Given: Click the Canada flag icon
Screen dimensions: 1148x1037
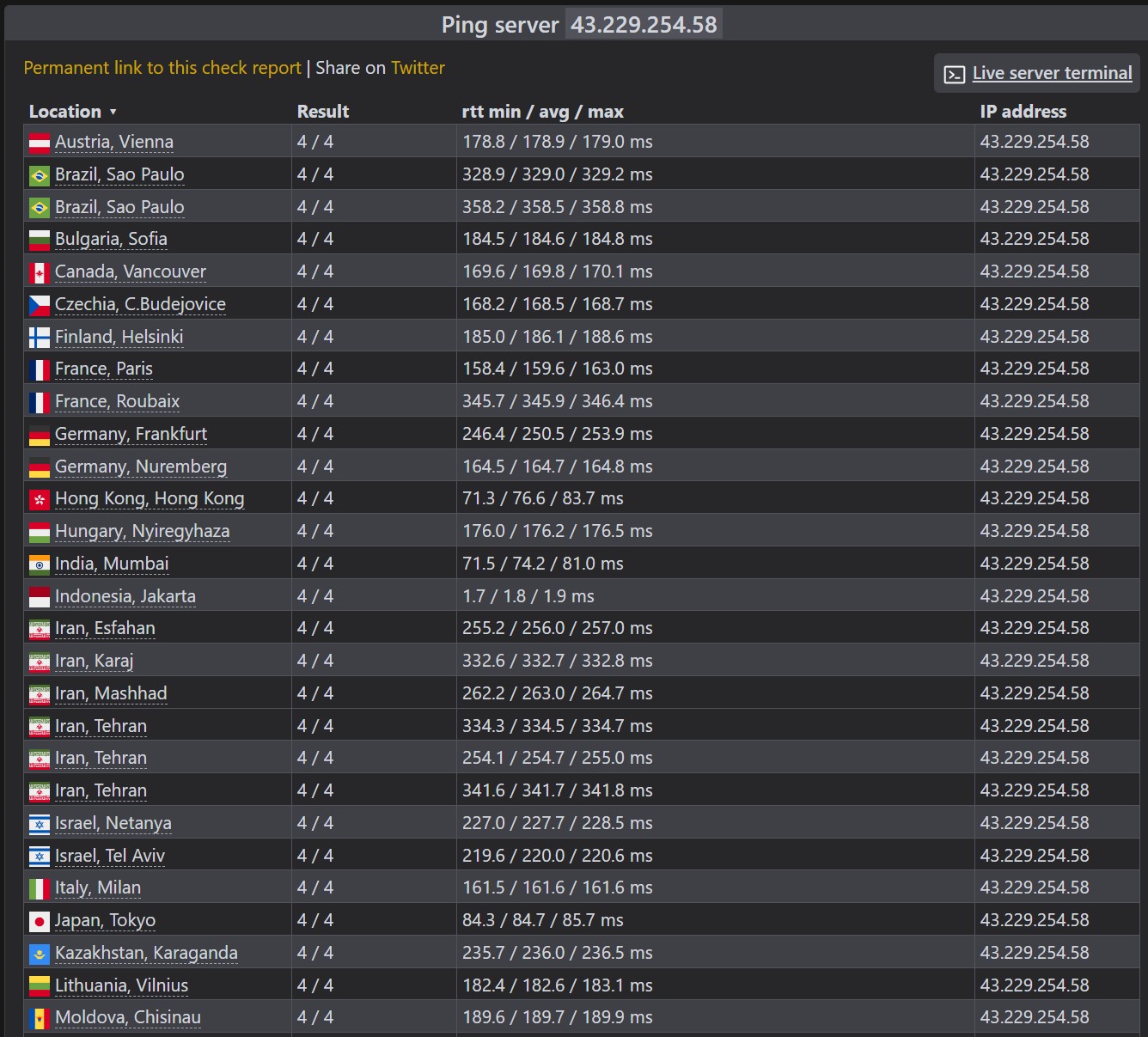Looking at the screenshot, I should [40, 272].
